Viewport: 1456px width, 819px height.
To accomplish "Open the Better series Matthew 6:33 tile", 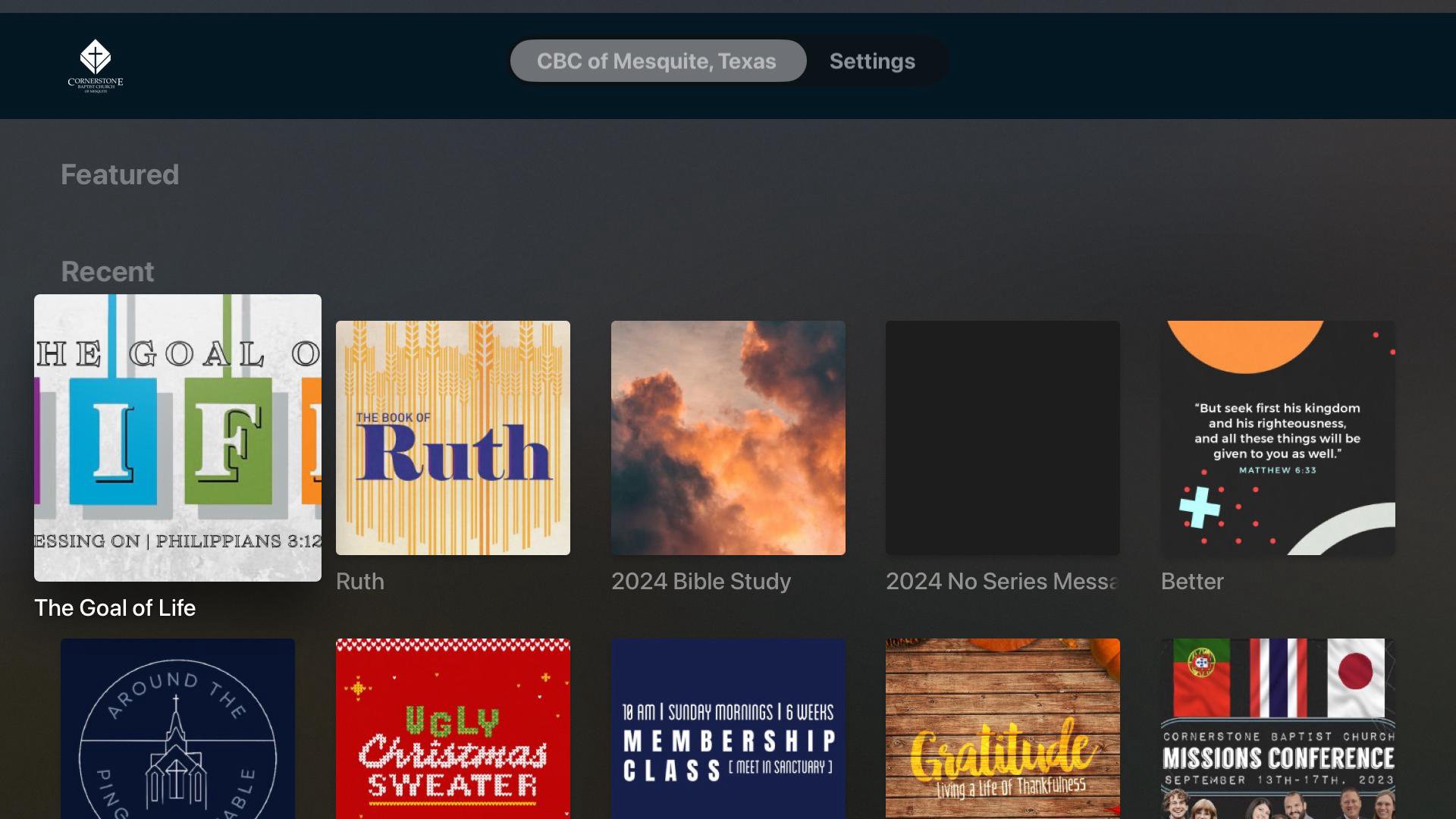I will pyautogui.click(x=1278, y=438).
